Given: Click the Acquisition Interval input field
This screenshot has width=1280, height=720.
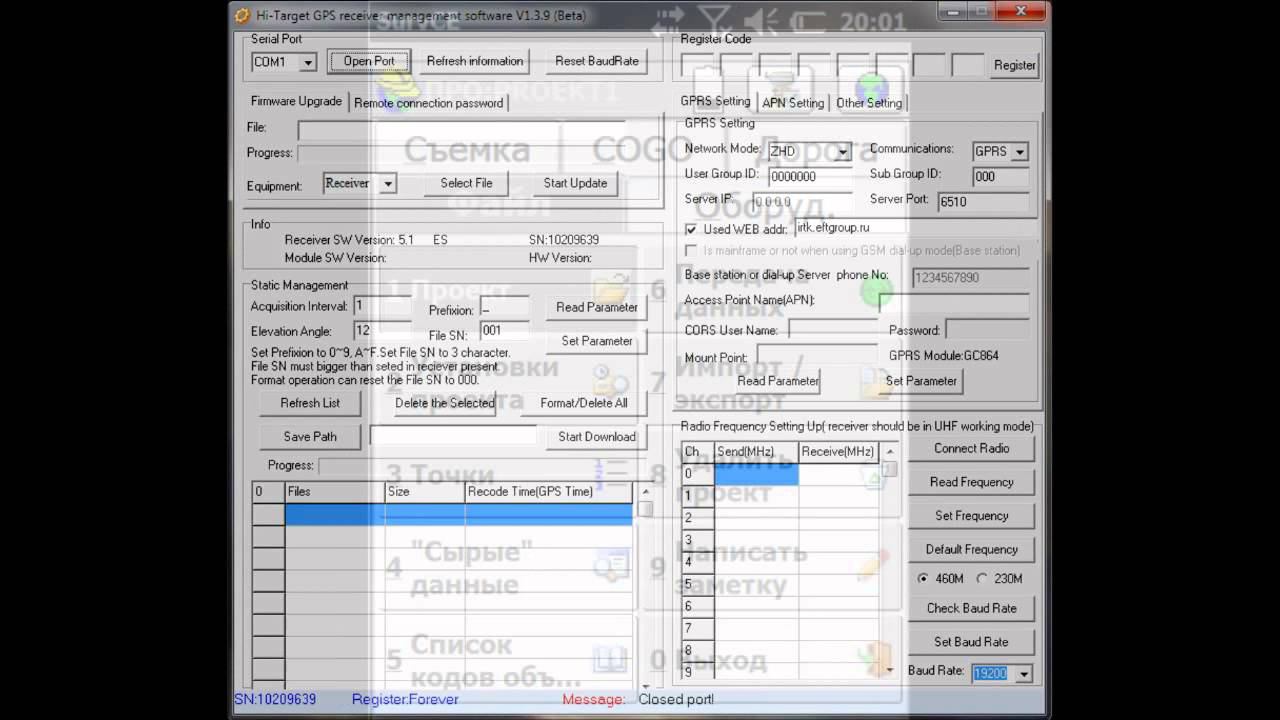Looking at the screenshot, I should (x=383, y=307).
